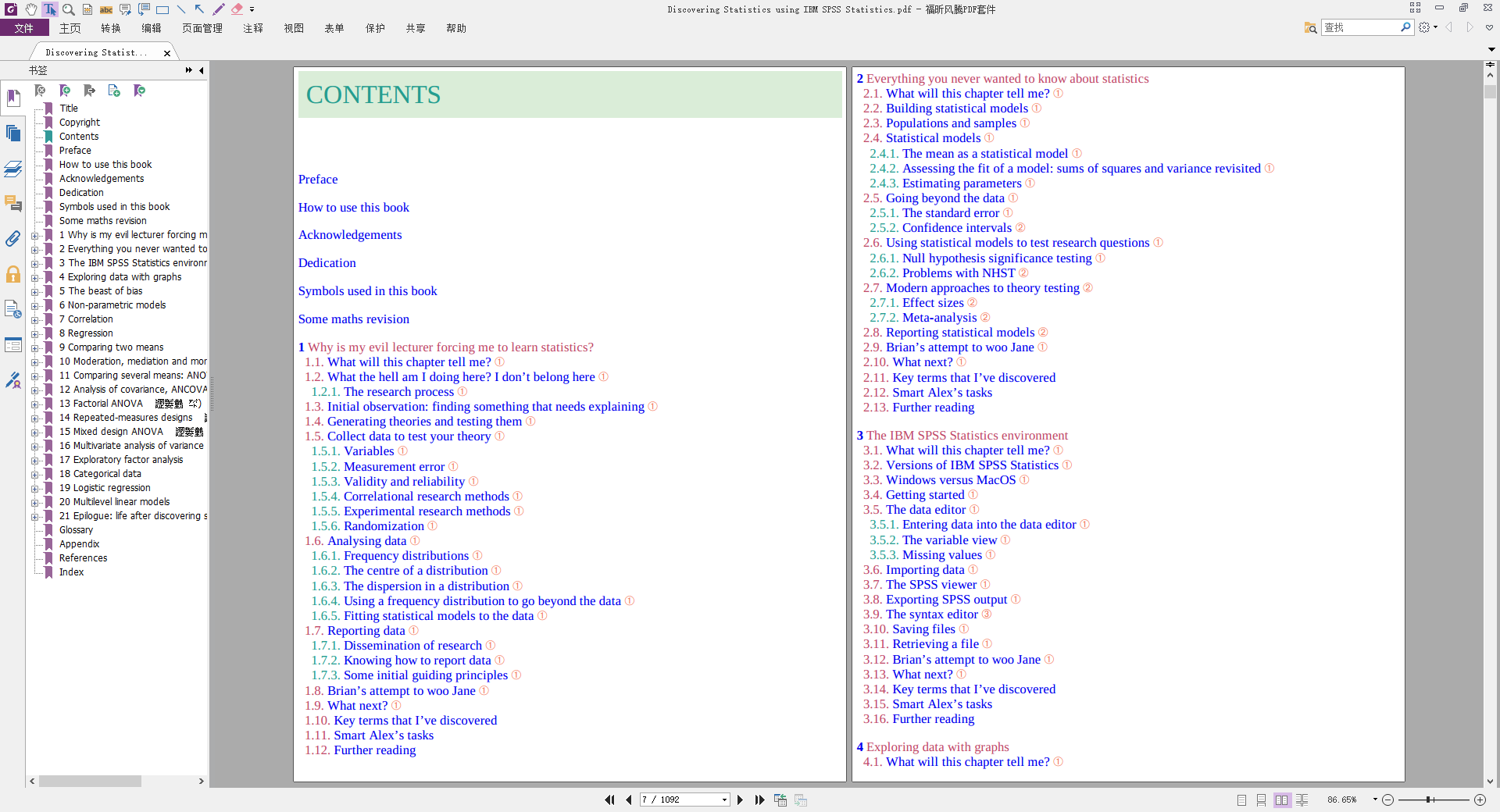This screenshot has height=812, width=1500.
Task: Expand the '5 The beast of bias' bookmark
Action: 34,291
